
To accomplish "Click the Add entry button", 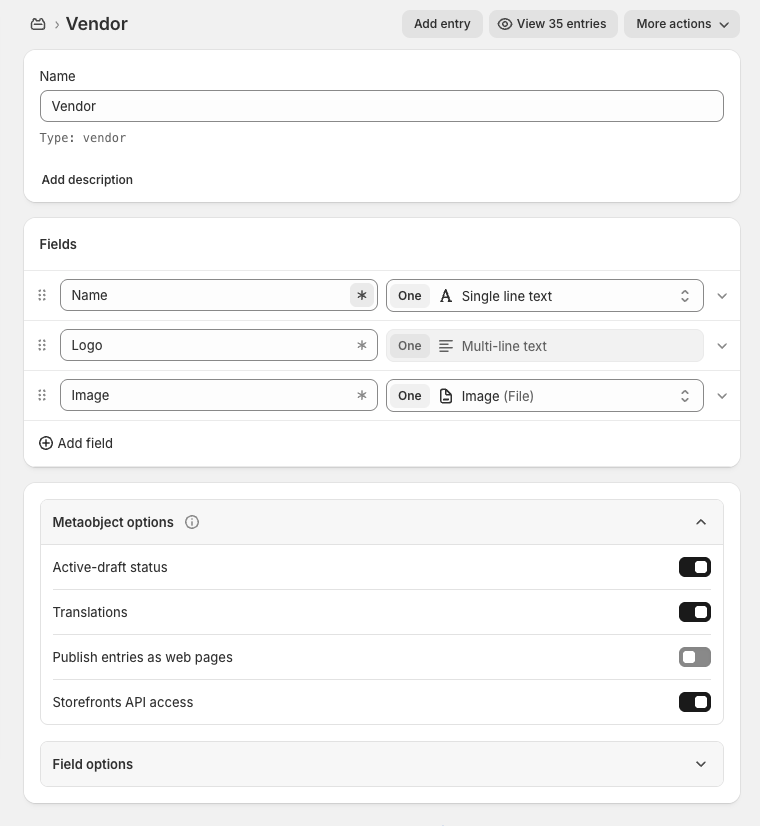I will [x=442, y=23].
